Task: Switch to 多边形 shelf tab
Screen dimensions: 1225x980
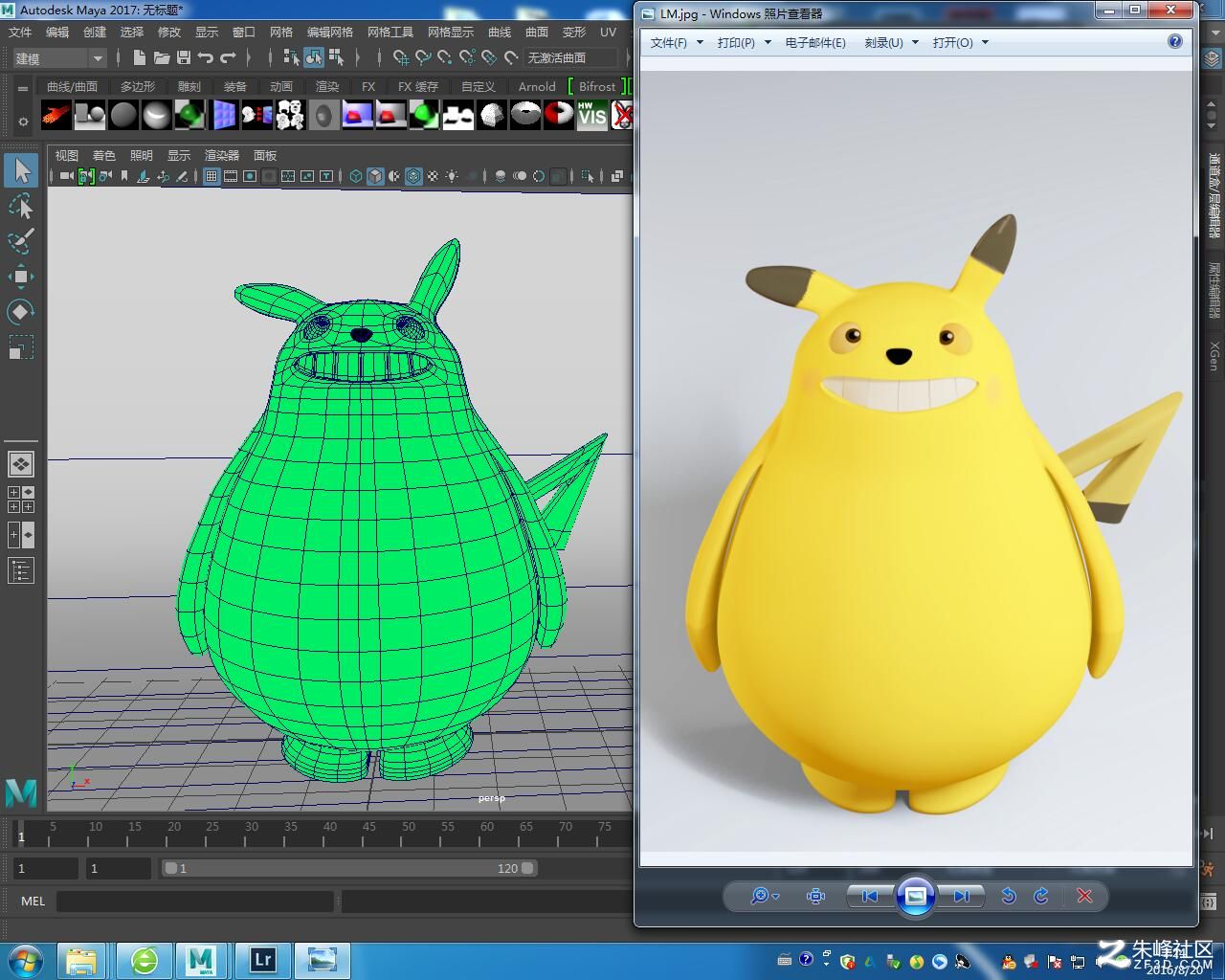Action: pyautogui.click(x=137, y=86)
